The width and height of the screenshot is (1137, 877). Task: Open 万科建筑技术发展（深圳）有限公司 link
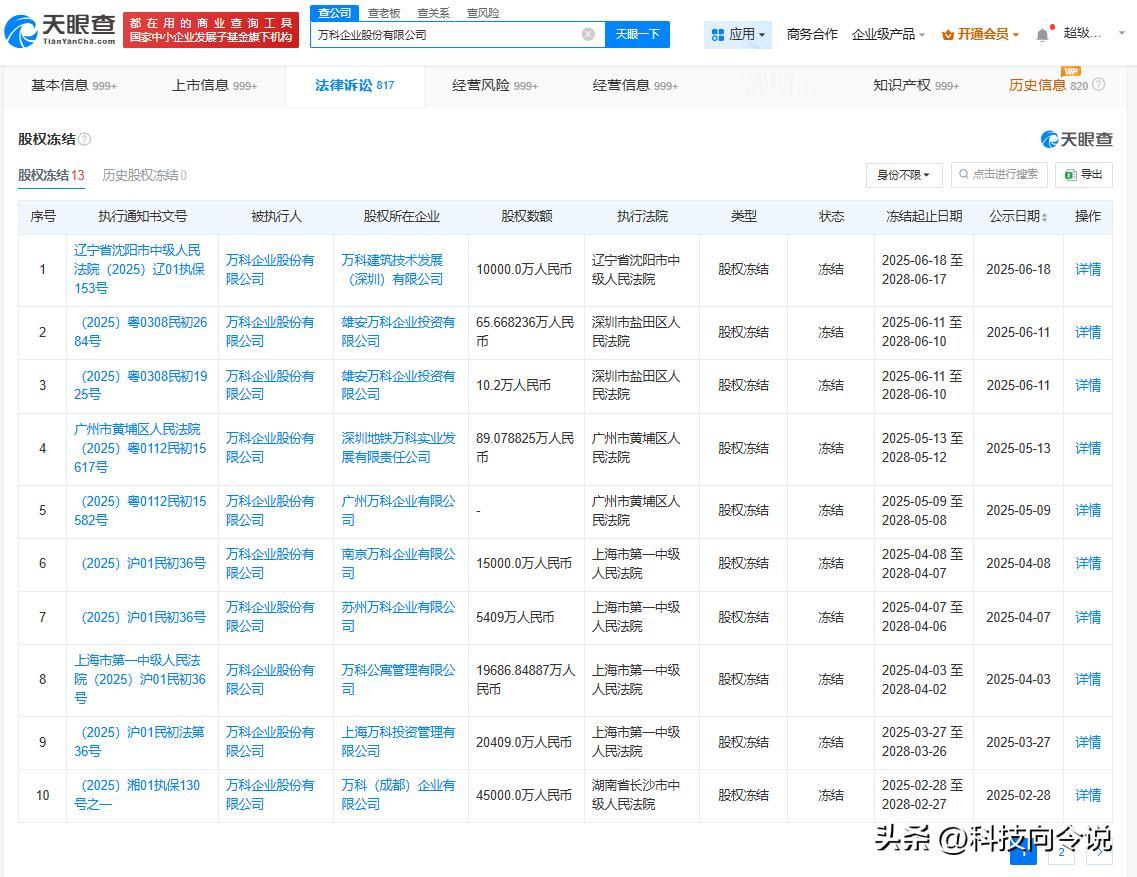(x=392, y=269)
